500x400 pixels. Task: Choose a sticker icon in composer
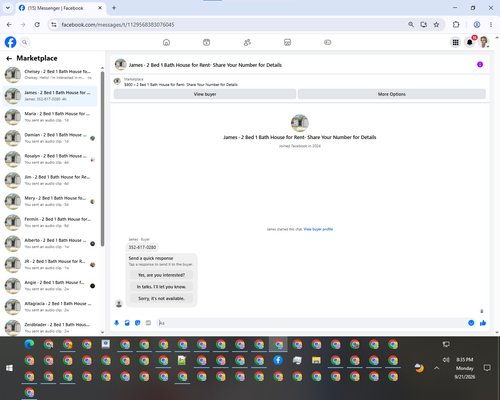138,323
